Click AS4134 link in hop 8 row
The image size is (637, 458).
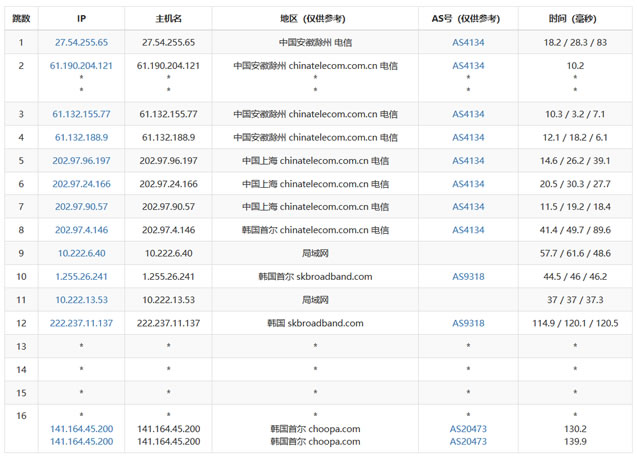pos(468,230)
